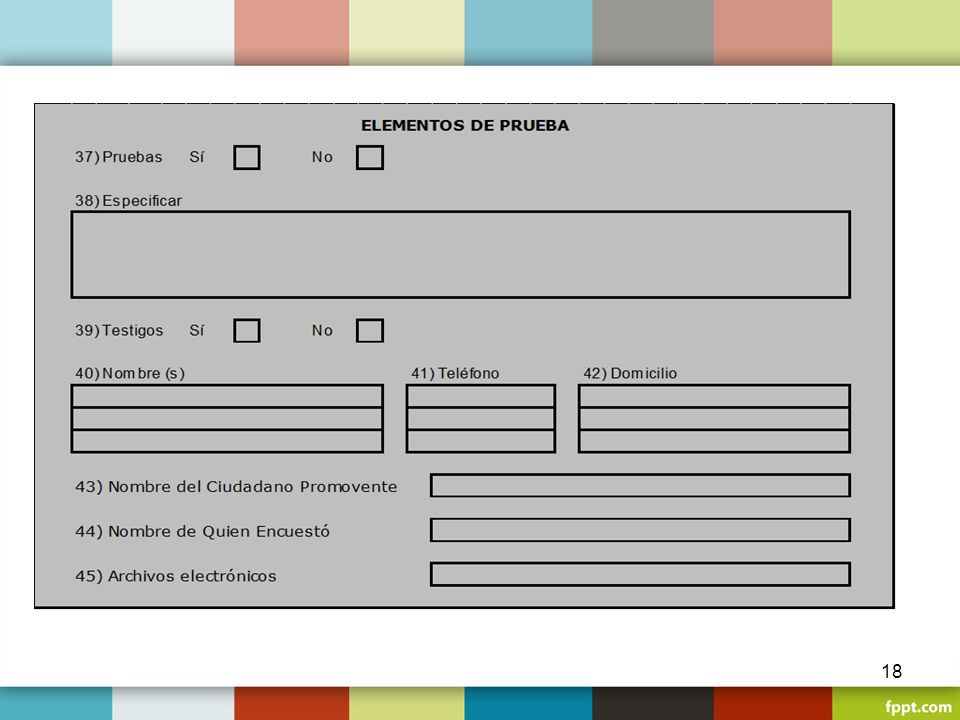The image size is (960, 720).
Task: Click the '43) Nombre del Ciudadano Promovente' label
Action: click(x=236, y=487)
